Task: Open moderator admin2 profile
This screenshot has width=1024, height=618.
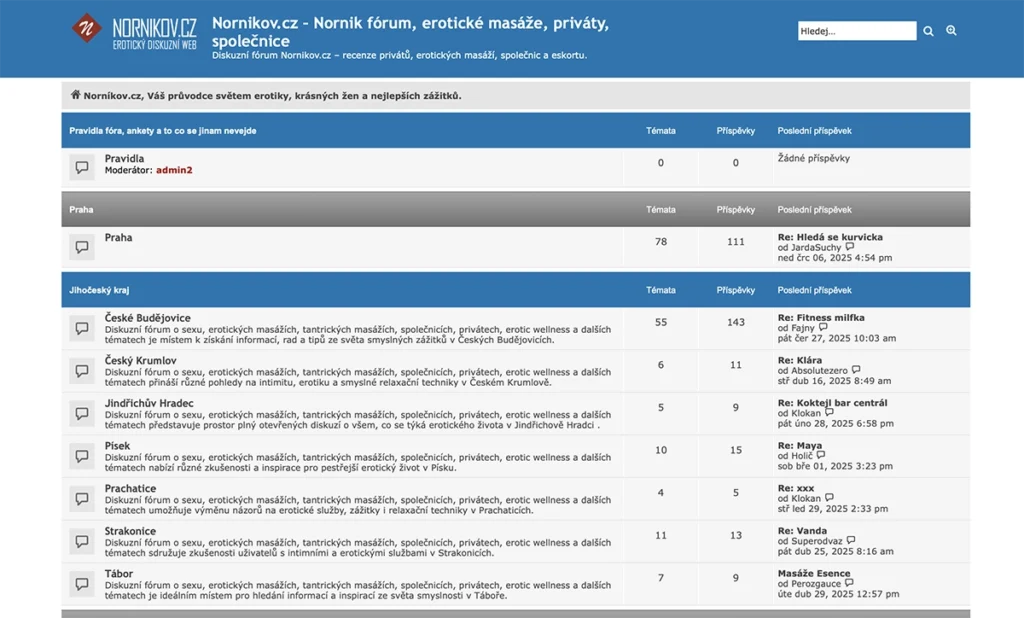Action: coord(174,170)
